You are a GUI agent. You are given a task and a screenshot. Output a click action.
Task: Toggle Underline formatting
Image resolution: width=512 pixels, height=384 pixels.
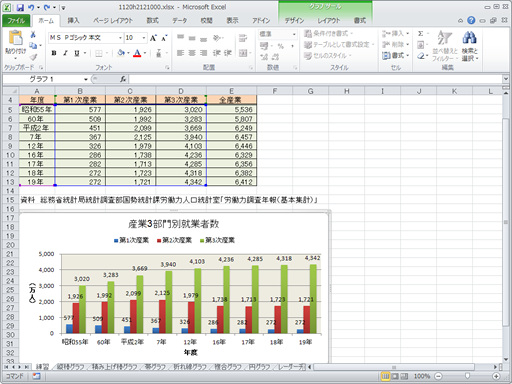tap(77, 53)
